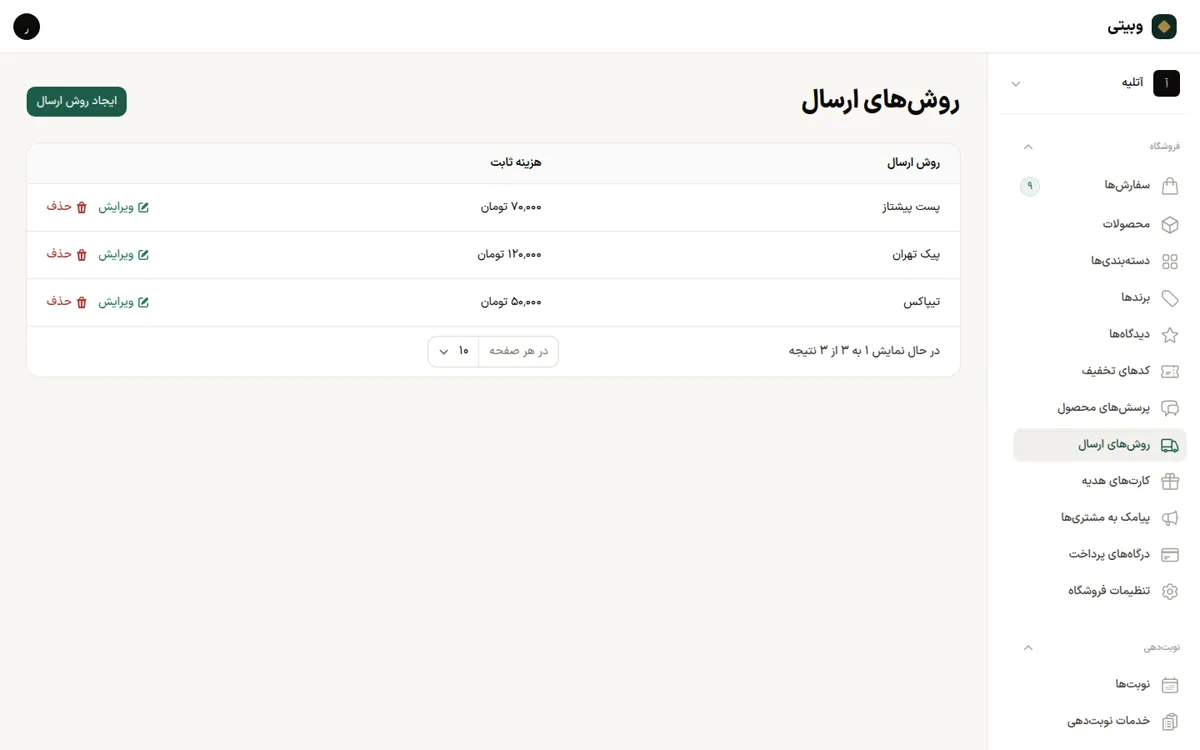
Task: Click the دیدگاه‌ها star icon
Action: [x=1169, y=334]
